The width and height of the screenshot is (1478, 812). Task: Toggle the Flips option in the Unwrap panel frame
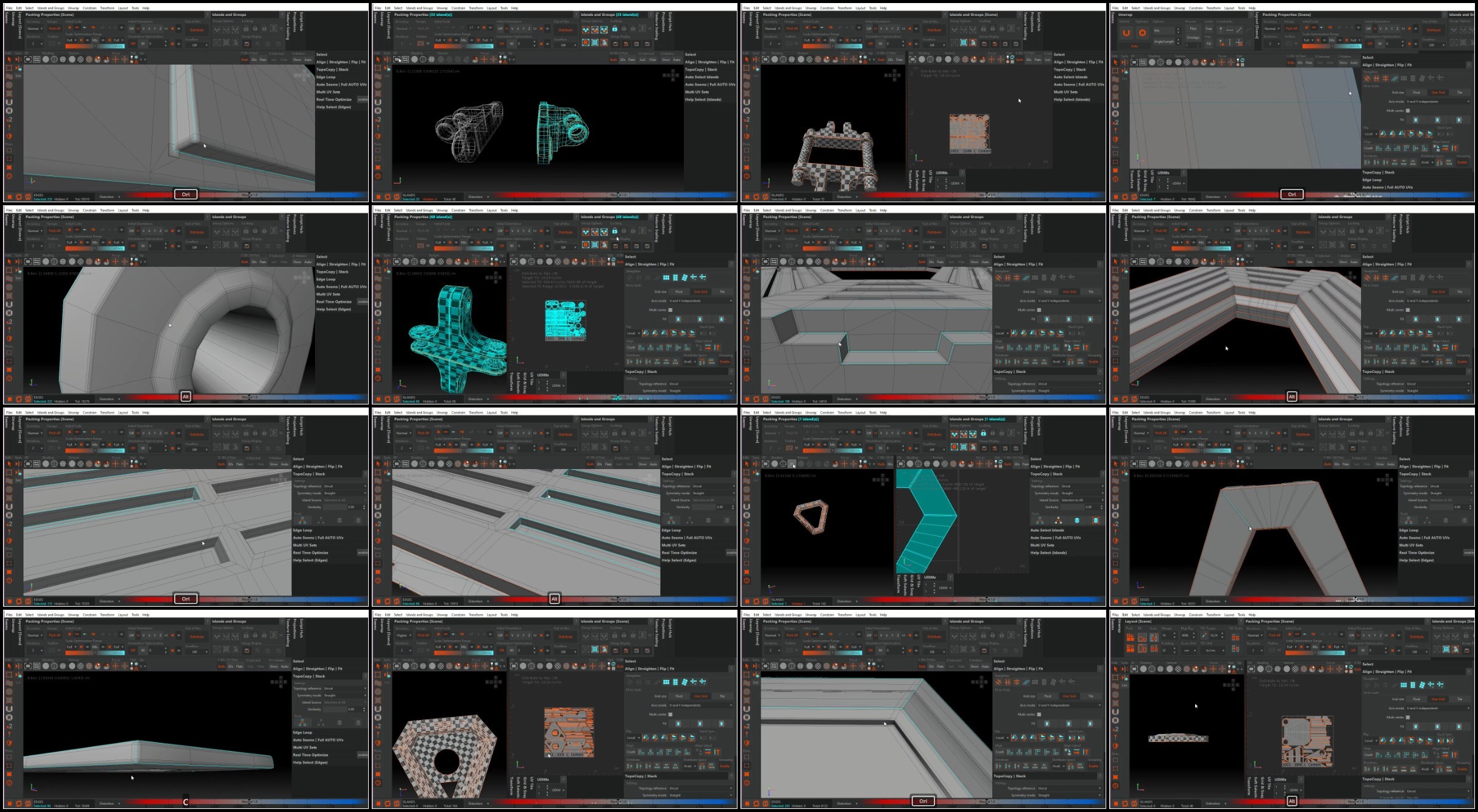click(x=1193, y=29)
